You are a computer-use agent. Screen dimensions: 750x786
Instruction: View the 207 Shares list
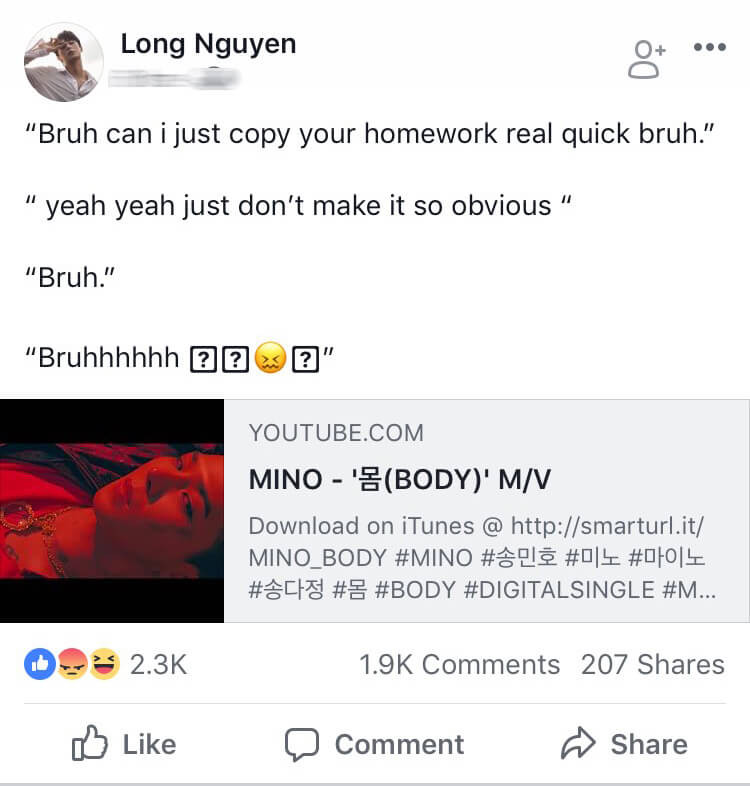click(x=653, y=665)
